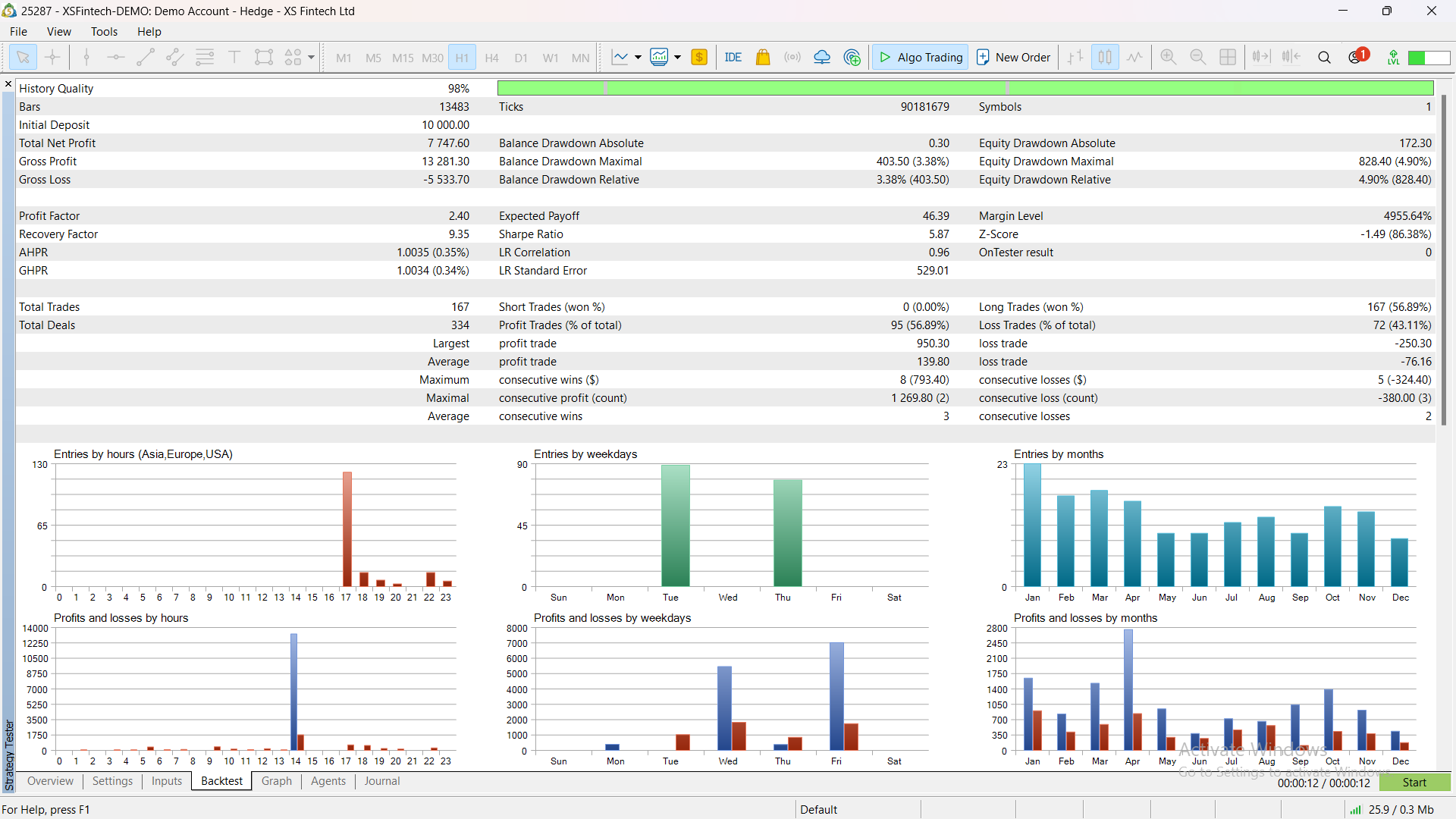The width and height of the screenshot is (1456, 819).
Task: Switch to the Inputs tab
Action: point(166,781)
